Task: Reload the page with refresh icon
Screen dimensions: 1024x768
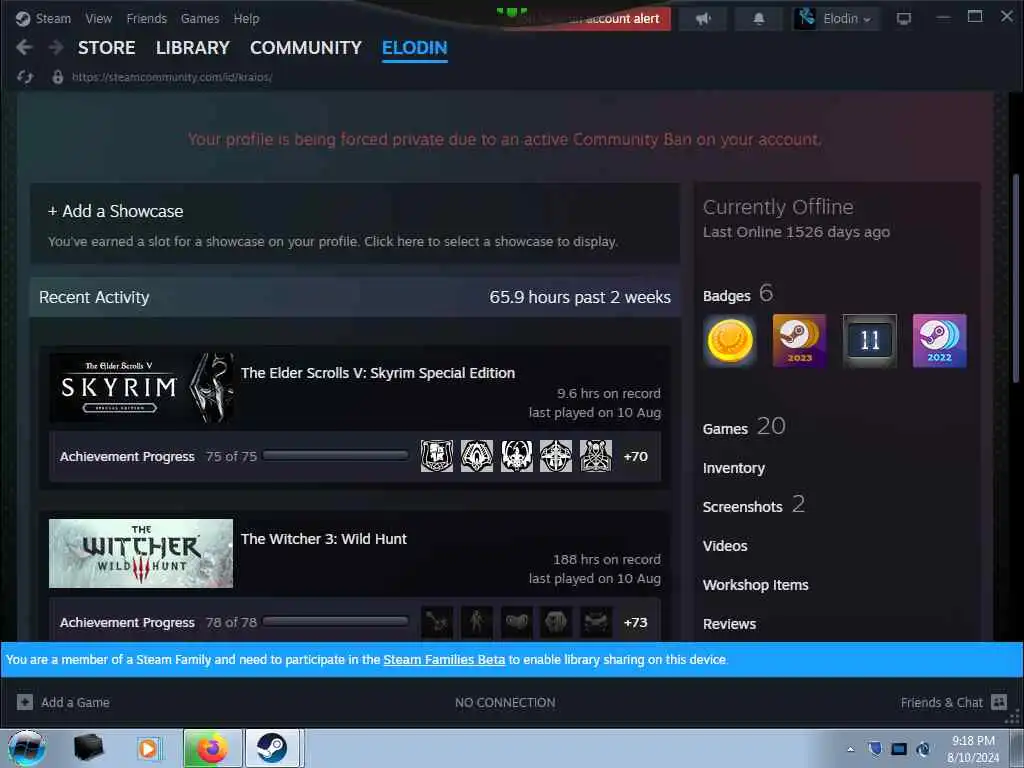Action: point(25,77)
